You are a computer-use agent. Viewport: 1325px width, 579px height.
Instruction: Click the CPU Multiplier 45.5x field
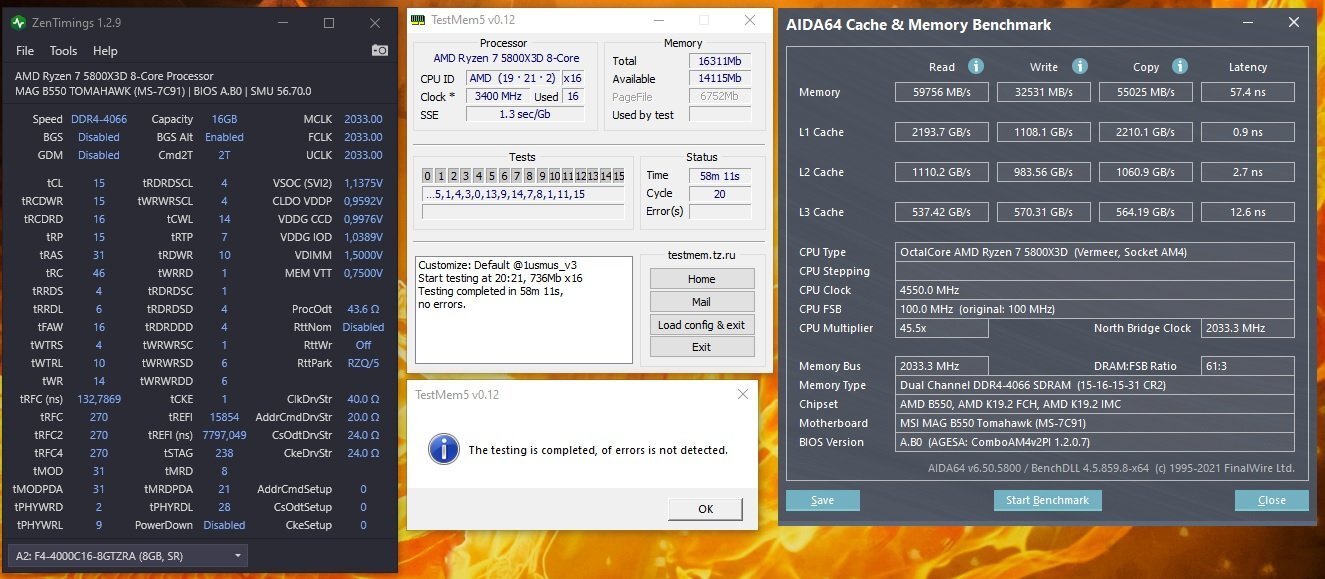942,328
